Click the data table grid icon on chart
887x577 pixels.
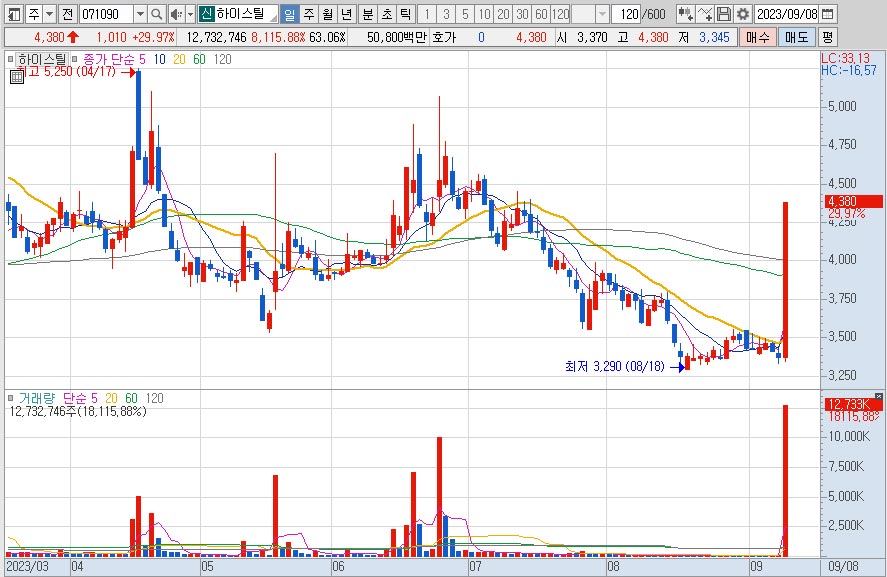click(17, 77)
